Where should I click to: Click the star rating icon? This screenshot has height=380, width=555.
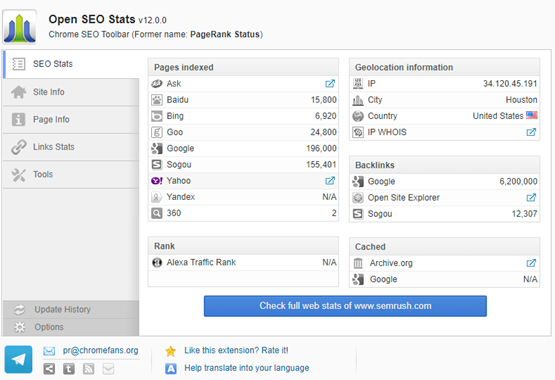pos(171,351)
